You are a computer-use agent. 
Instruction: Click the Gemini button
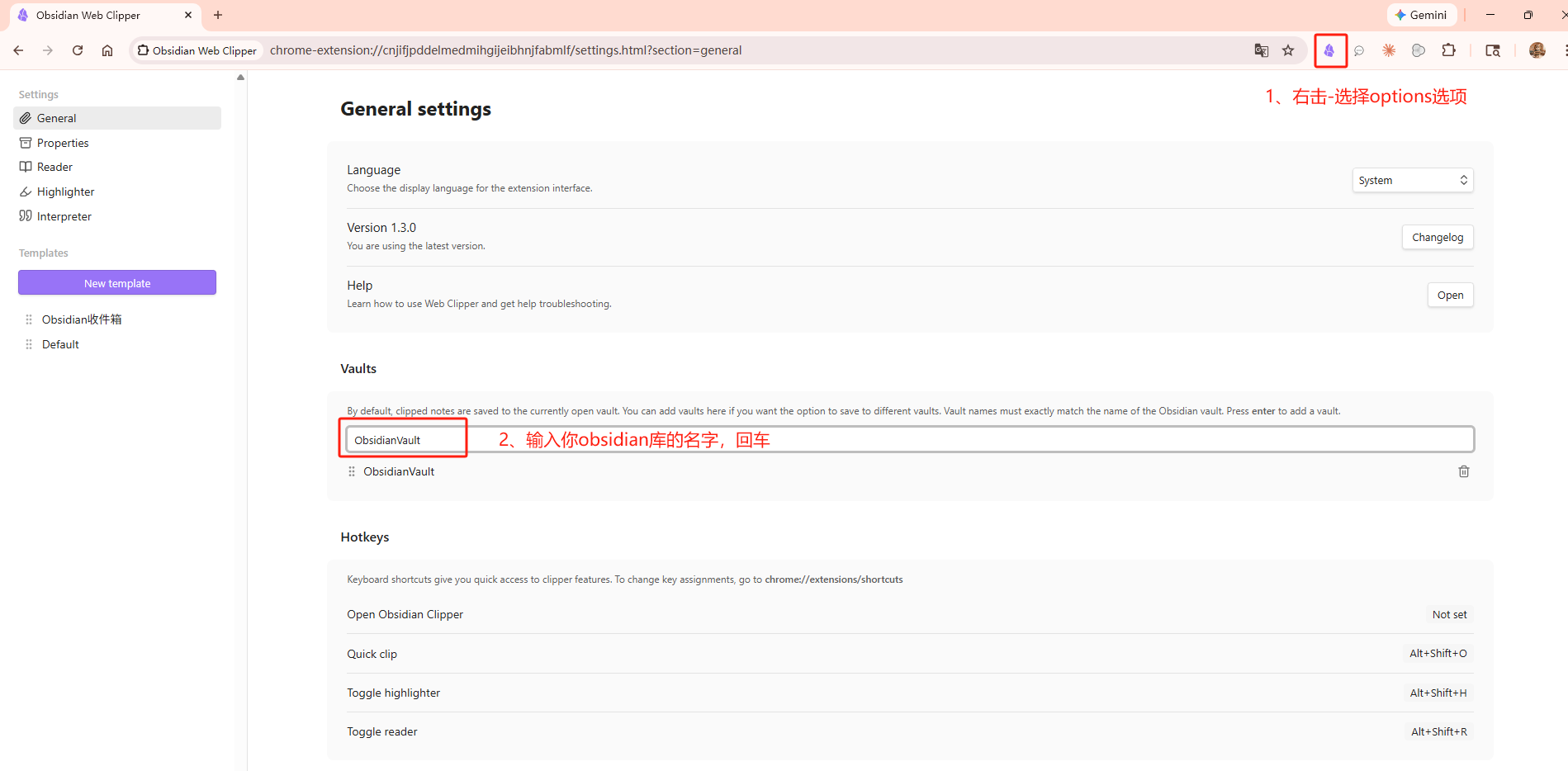point(1422,15)
